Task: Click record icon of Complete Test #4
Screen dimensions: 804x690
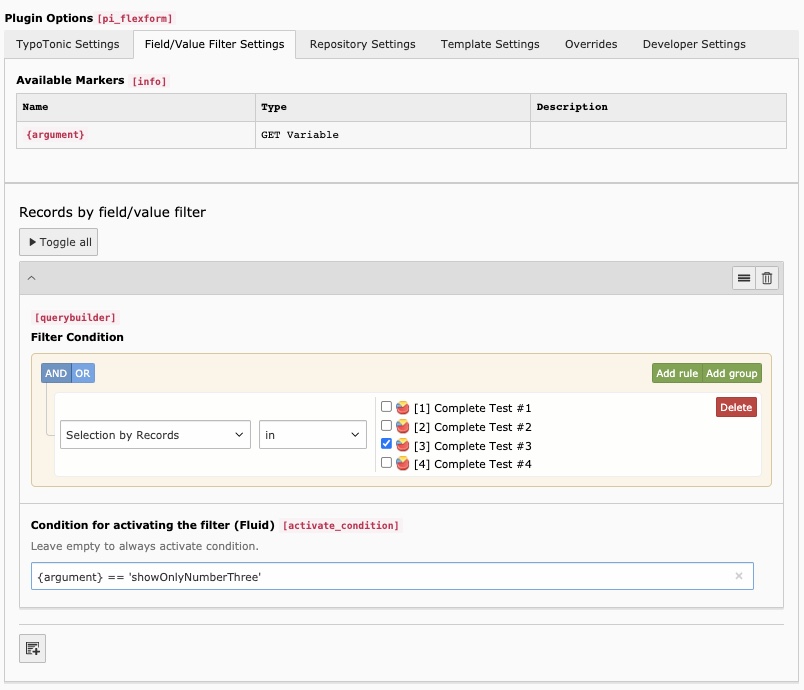Action: coord(403,463)
